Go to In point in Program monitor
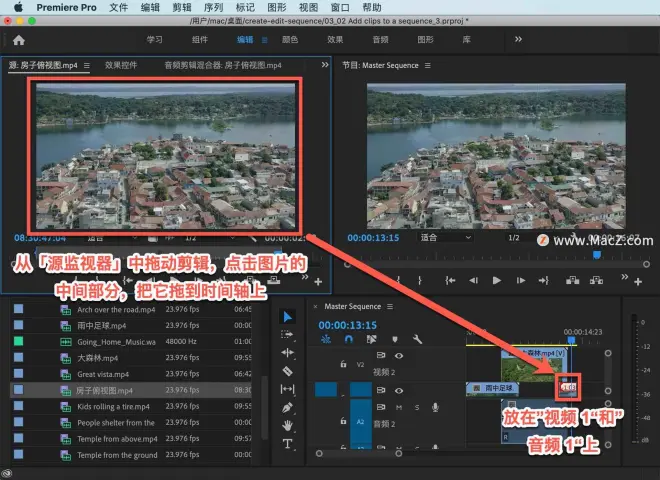This screenshot has height=480, width=660. point(450,280)
